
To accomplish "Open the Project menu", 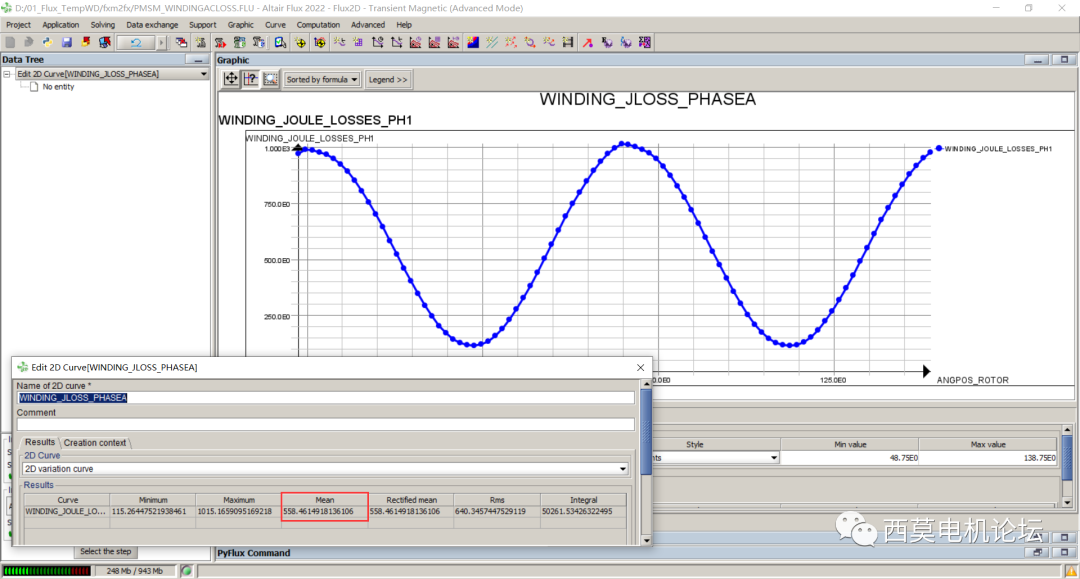I will tap(18, 25).
